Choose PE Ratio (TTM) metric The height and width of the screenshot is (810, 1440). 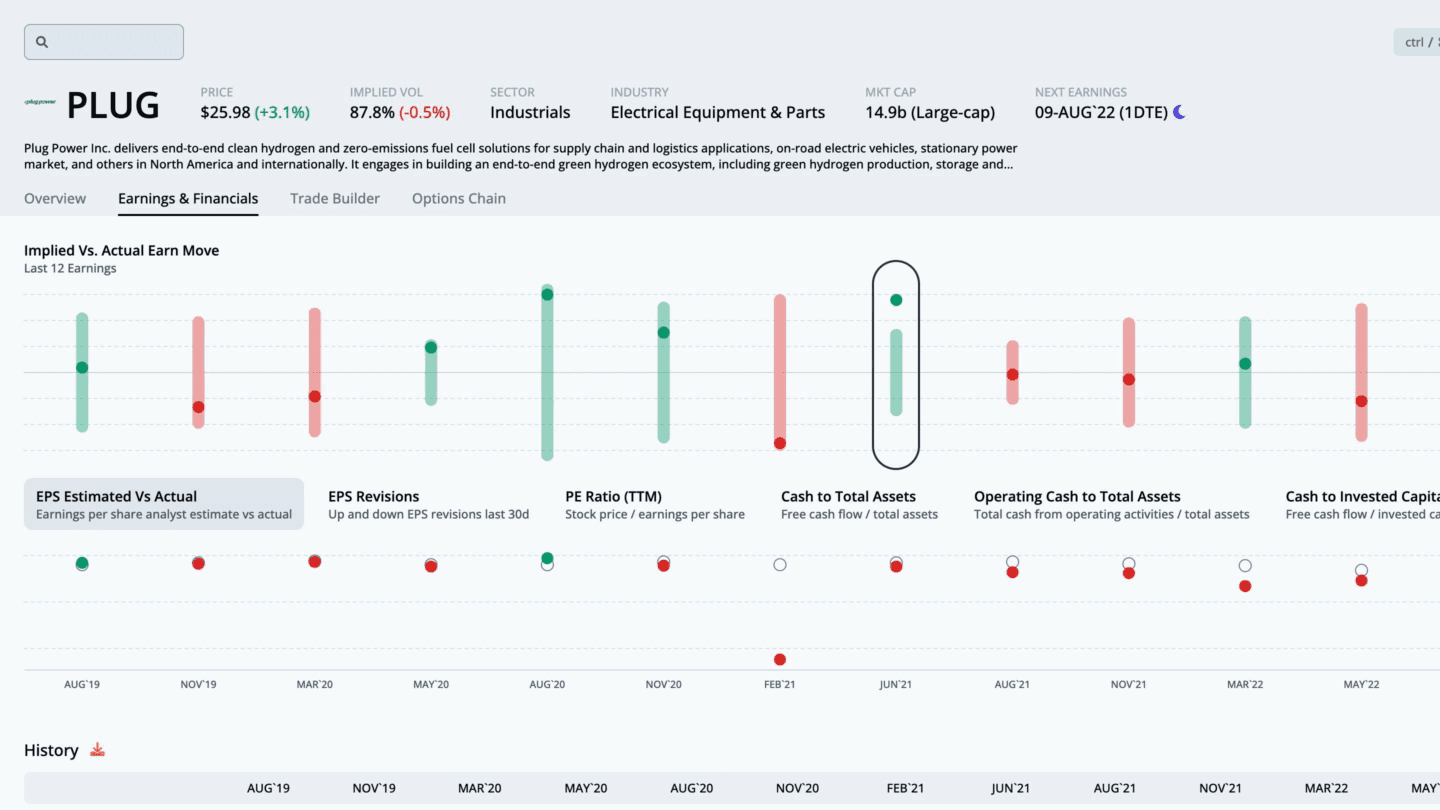click(x=655, y=504)
